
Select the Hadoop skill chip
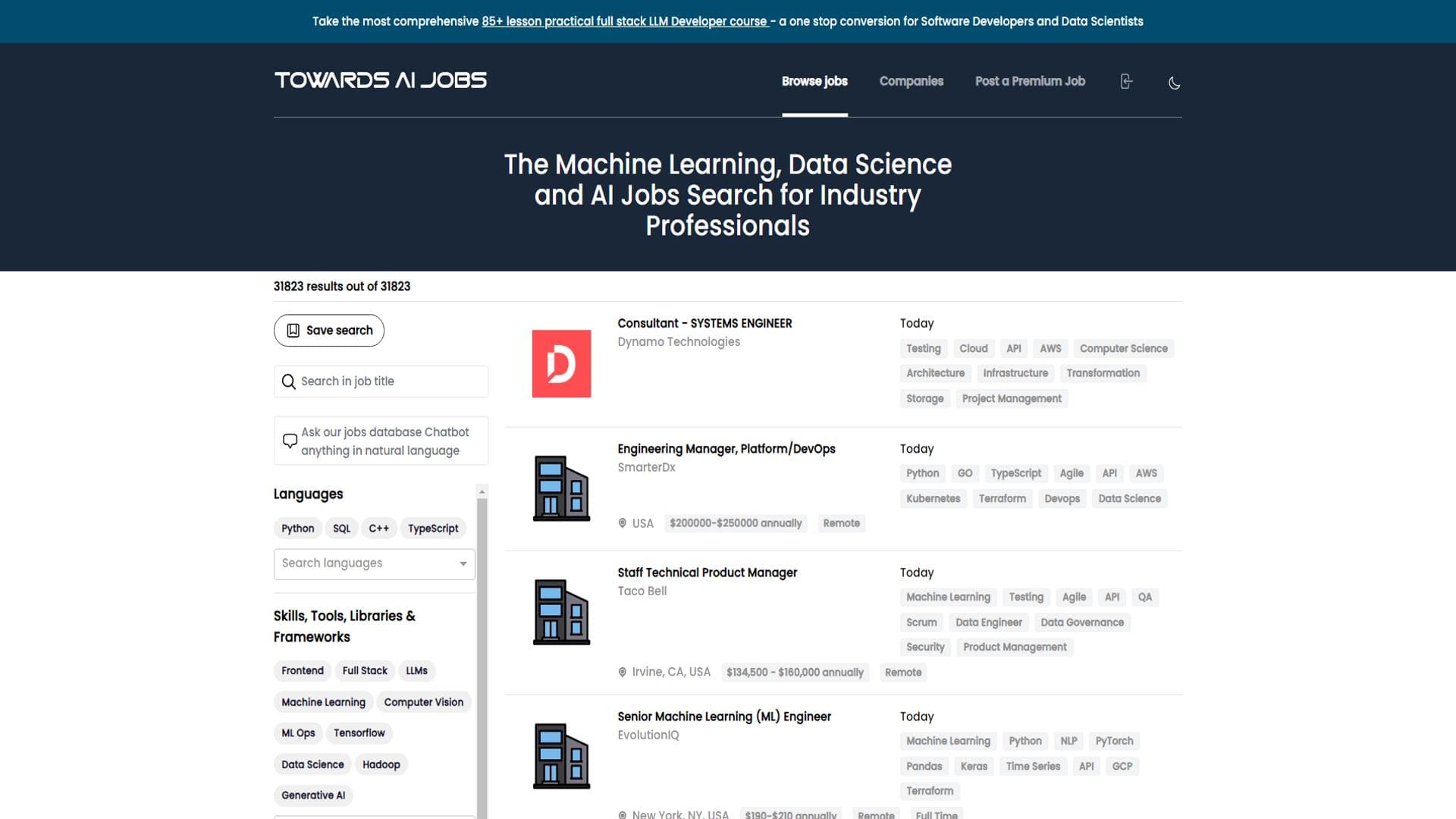pos(381,764)
